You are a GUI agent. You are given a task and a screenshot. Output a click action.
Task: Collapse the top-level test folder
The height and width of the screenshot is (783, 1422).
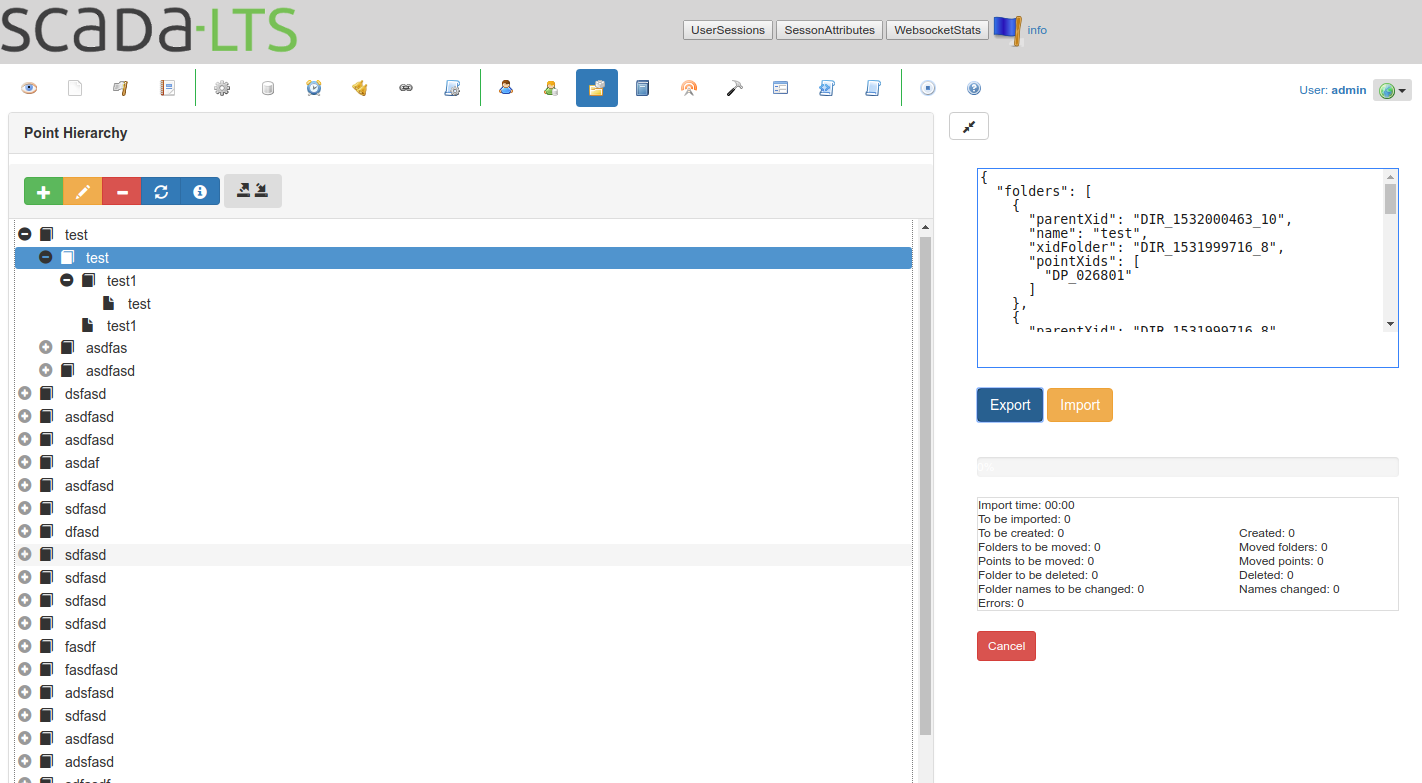pyautogui.click(x=25, y=234)
